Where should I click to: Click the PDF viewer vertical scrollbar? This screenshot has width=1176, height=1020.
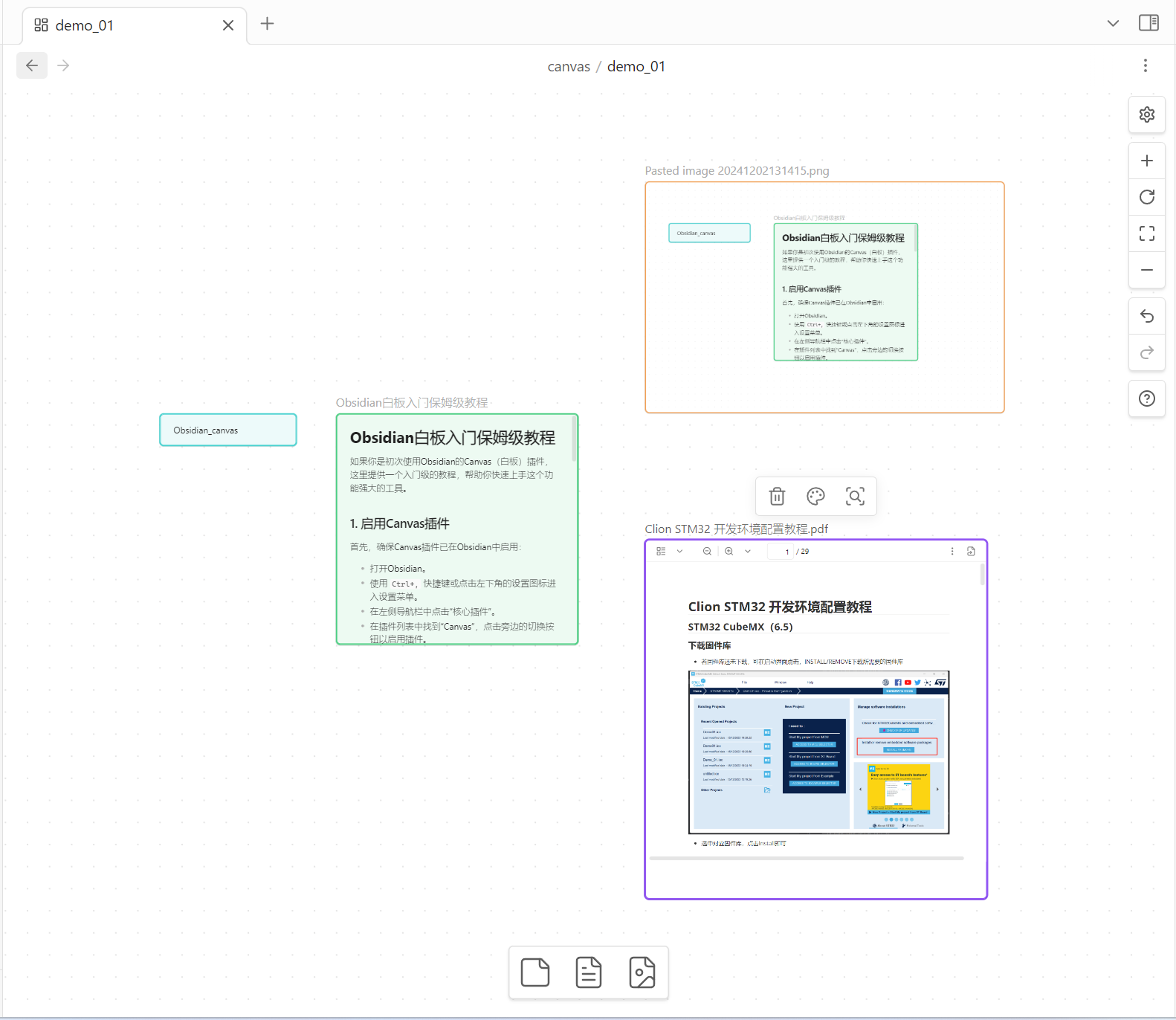[983, 574]
